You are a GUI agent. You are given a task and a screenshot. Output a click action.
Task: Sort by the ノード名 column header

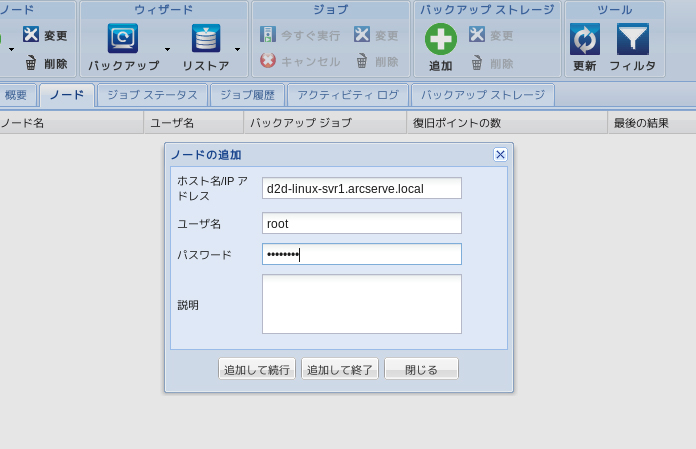(71, 123)
